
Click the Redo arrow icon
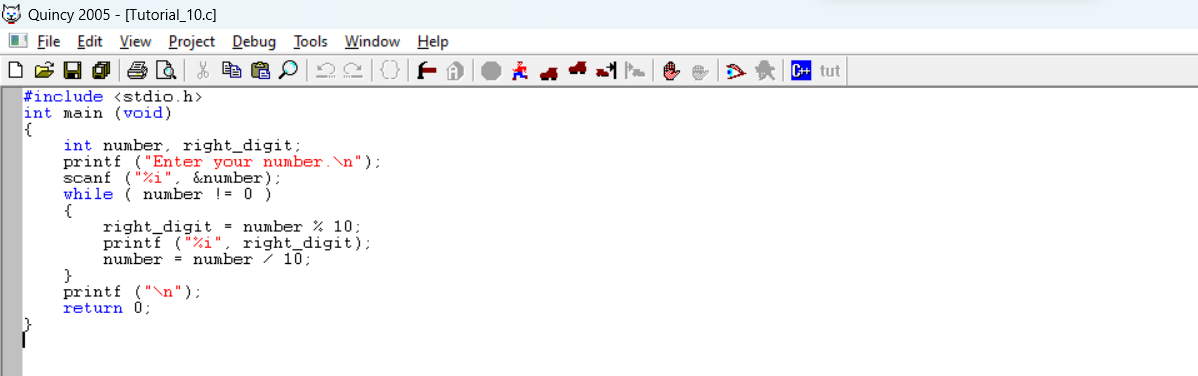click(353, 71)
